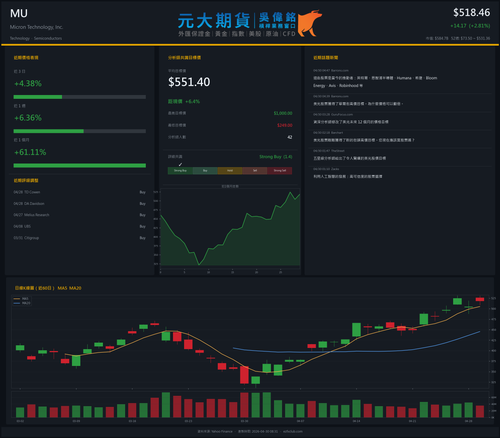
Task: Click the Technology - Semiconductors sector label
Action: pyautogui.click(x=36, y=38)
